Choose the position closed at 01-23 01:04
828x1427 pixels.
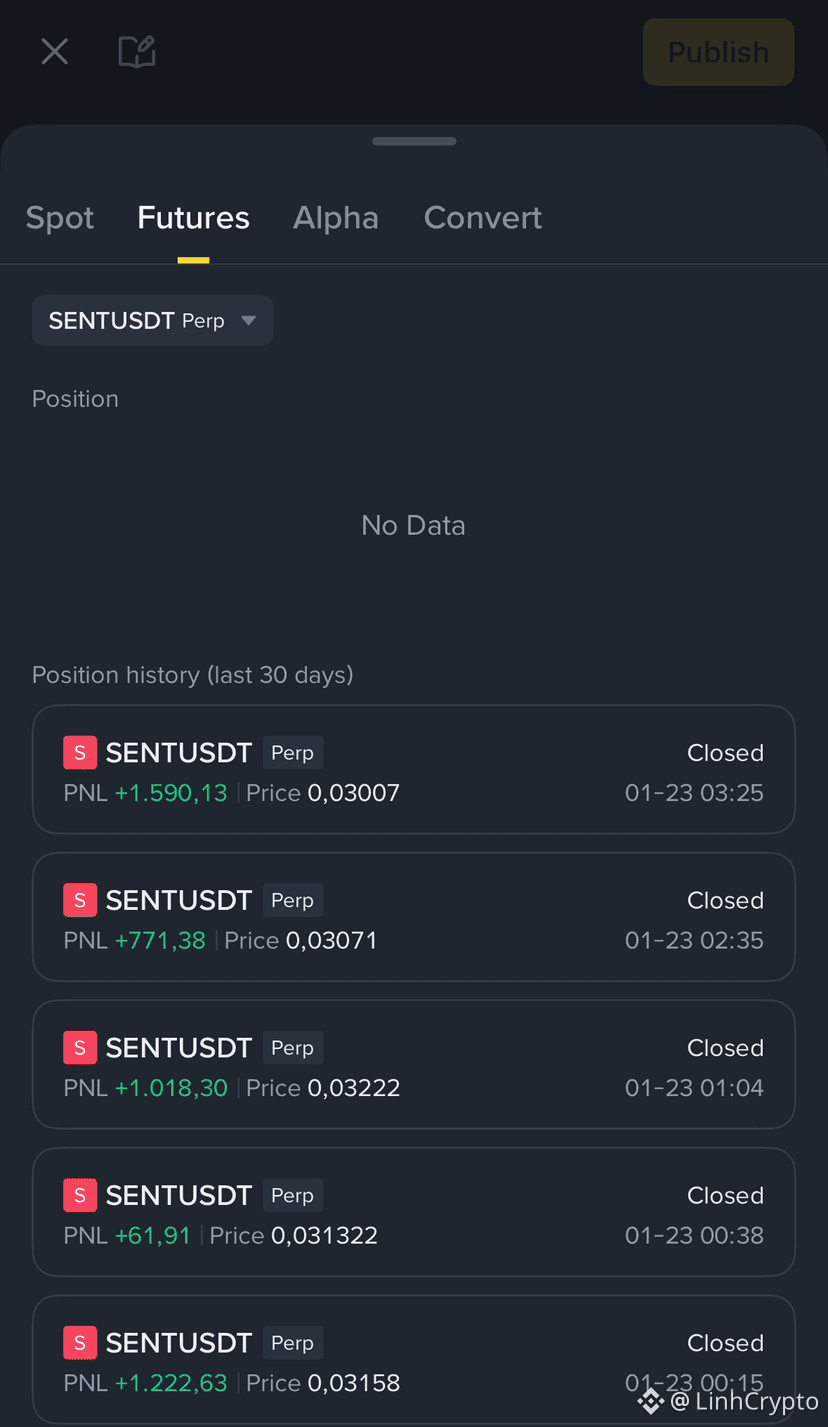tap(414, 1065)
